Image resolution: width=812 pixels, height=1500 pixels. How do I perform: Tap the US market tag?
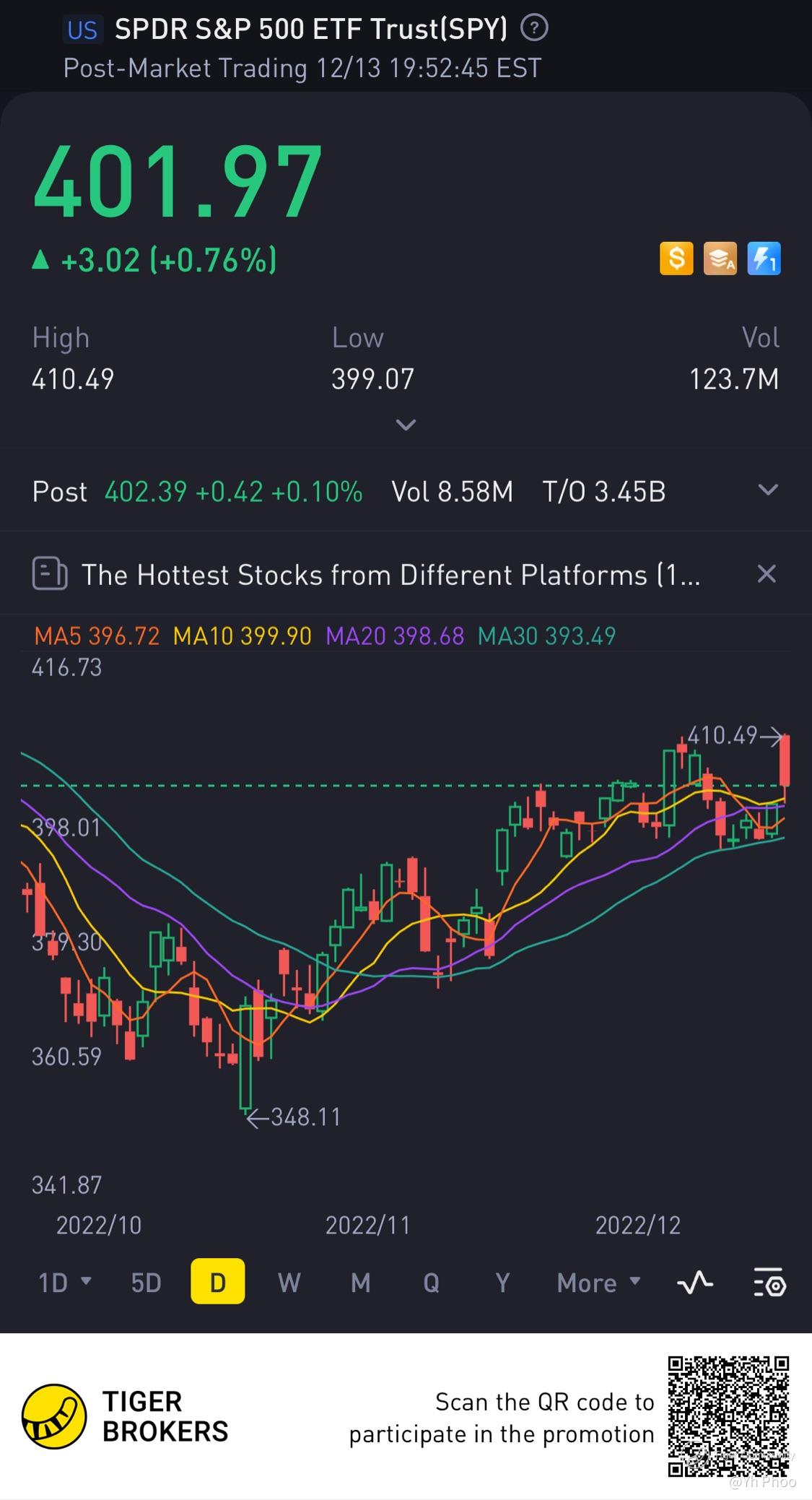[82, 30]
